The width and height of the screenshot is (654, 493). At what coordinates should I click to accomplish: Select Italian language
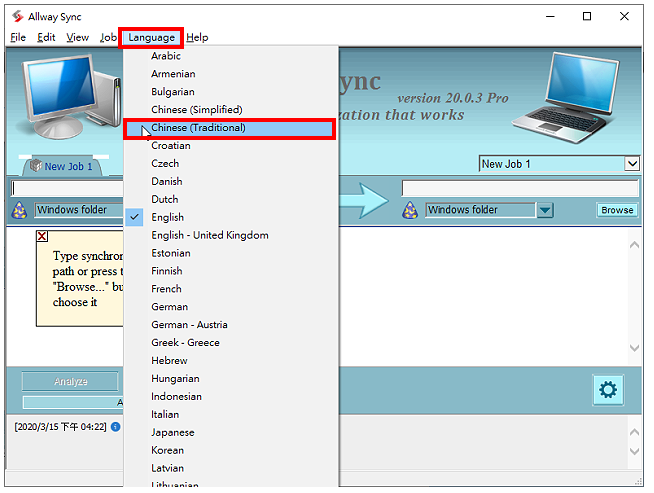pyautogui.click(x=231, y=415)
